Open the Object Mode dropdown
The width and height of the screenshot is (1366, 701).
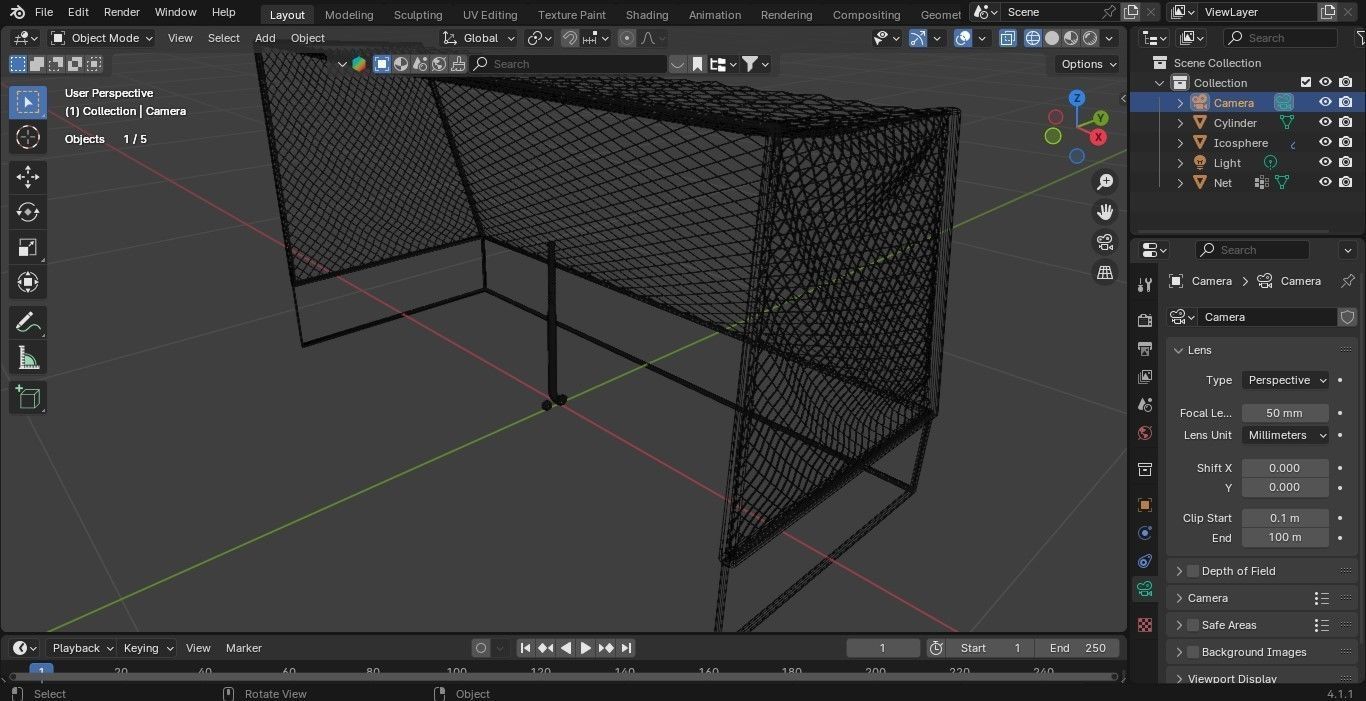(x=102, y=38)
